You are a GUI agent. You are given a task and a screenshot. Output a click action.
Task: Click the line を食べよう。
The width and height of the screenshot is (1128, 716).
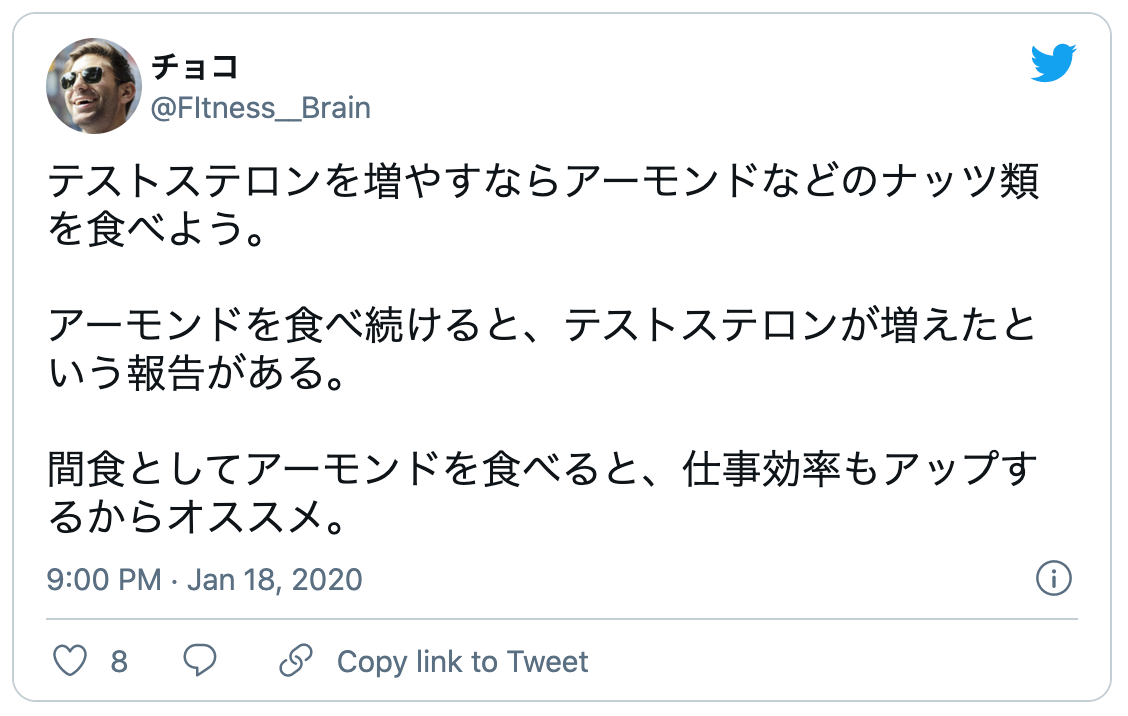click(x=157, y=229)
